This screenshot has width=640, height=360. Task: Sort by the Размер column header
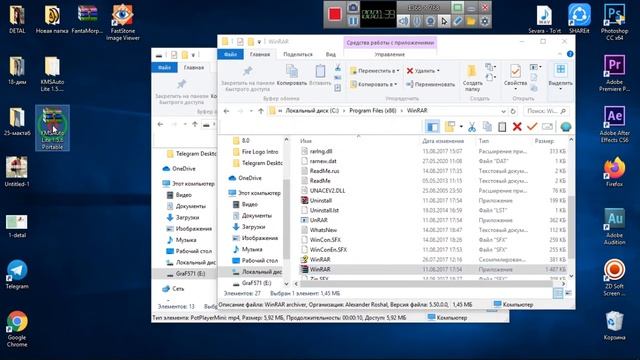click(544, 141)
